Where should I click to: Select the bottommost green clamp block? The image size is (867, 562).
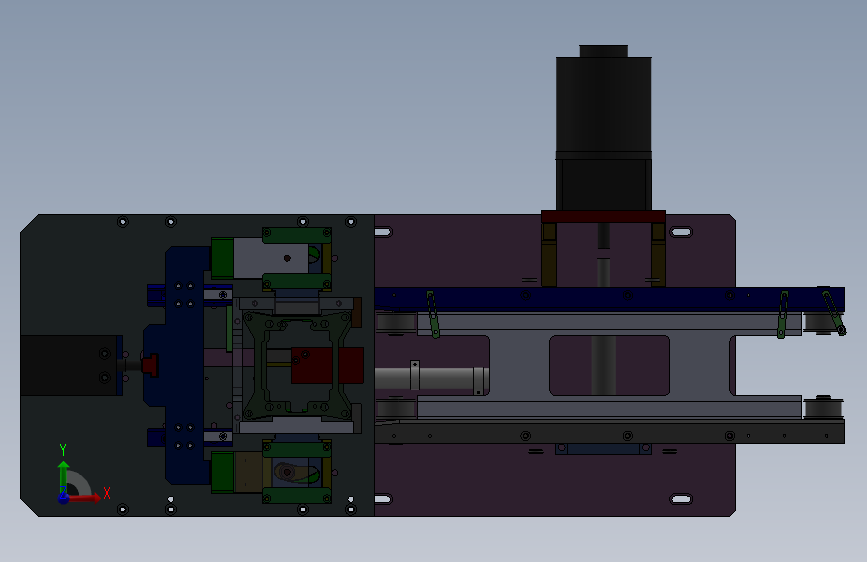tap(297, 495)
